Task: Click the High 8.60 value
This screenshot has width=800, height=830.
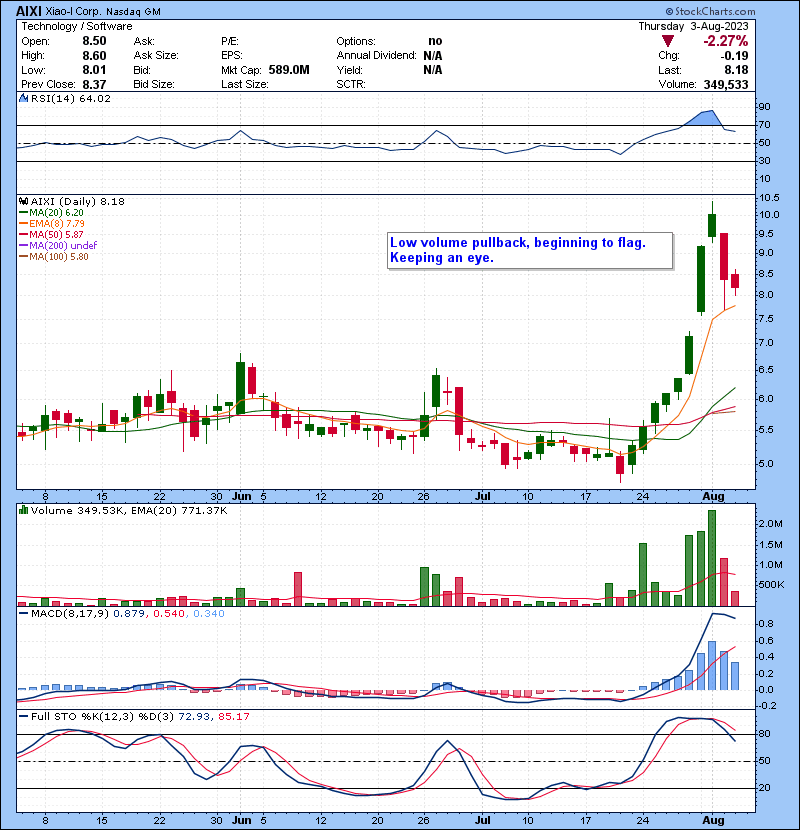Action: (x=94, y=56)
